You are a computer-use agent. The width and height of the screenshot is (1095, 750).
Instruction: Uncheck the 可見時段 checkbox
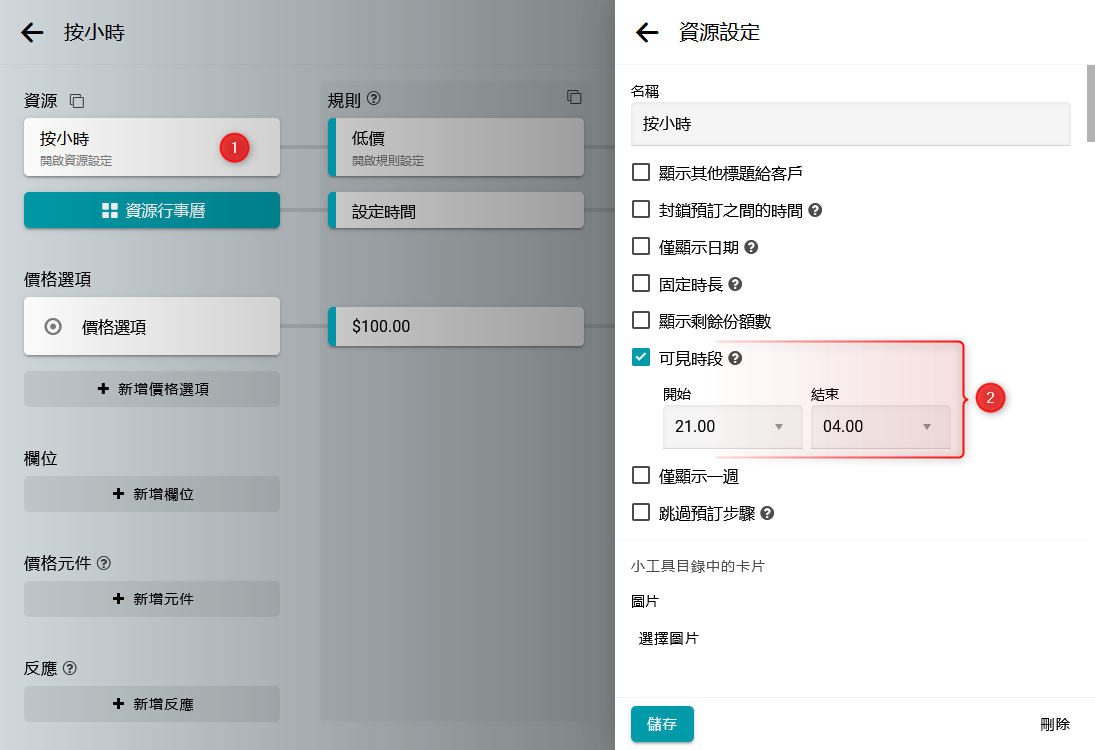(642, 357)
